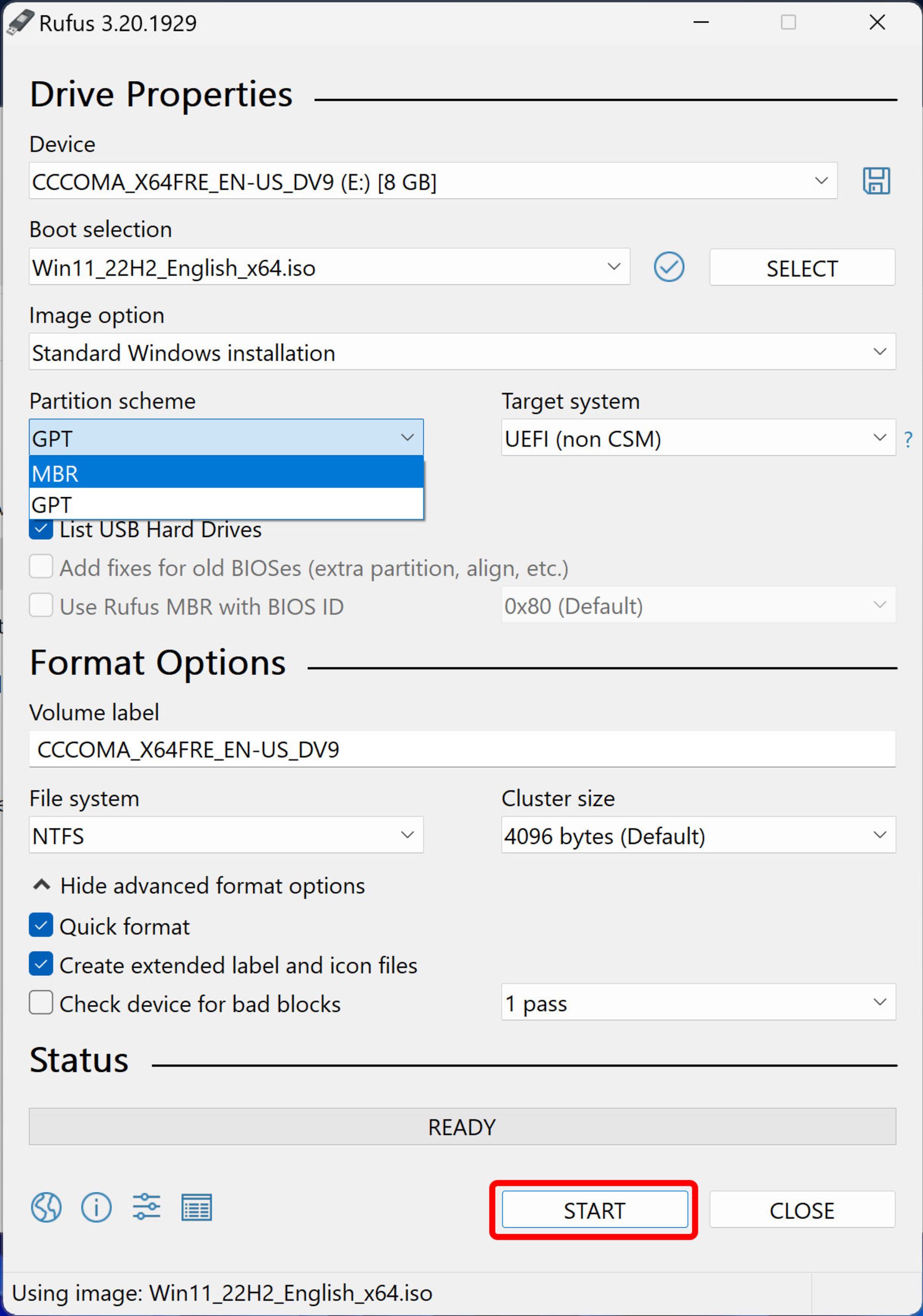Close the Rufus window with X
This screenshot has width=923, height=1316.
(877, 22)
